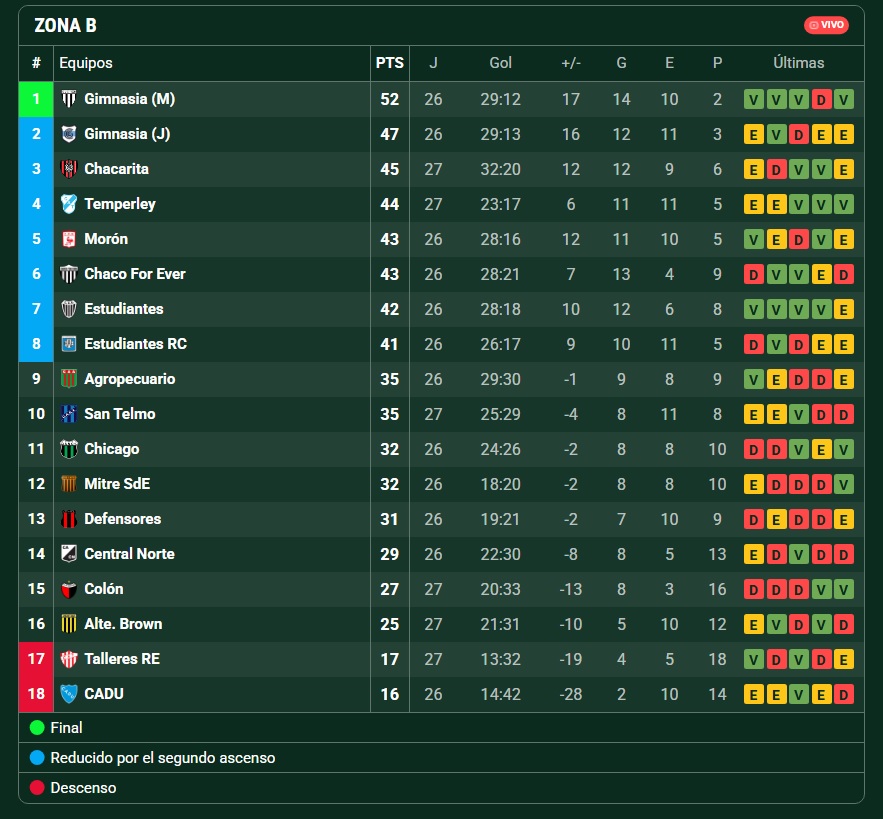Click the Chacarita team crest icon
This screenshot has width=883, height=819.
[69, 169]
